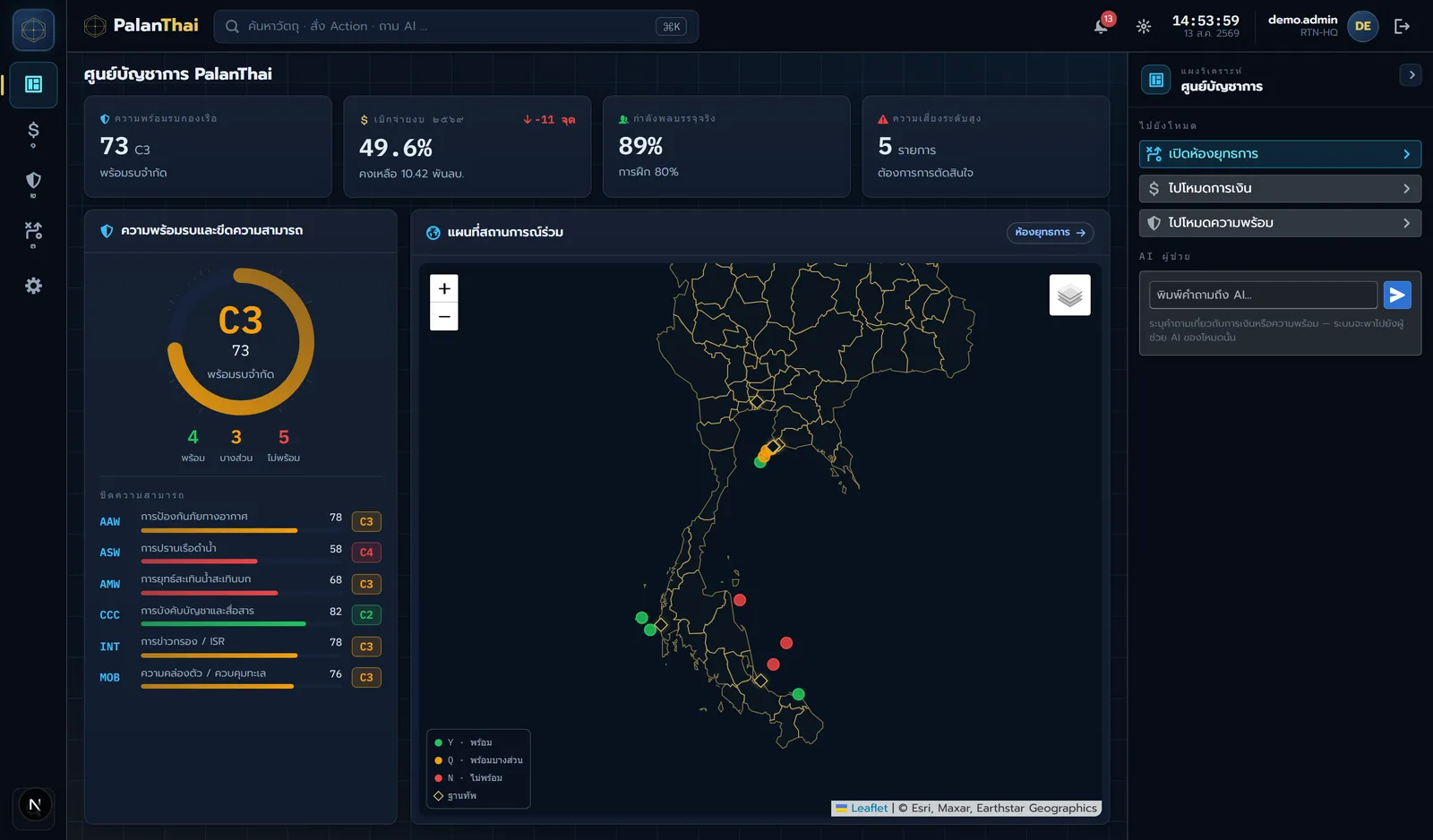The height and width of the screenshot is (840, 1433).
Task: Open settings gear in sidebar
Action: [33, 286]
